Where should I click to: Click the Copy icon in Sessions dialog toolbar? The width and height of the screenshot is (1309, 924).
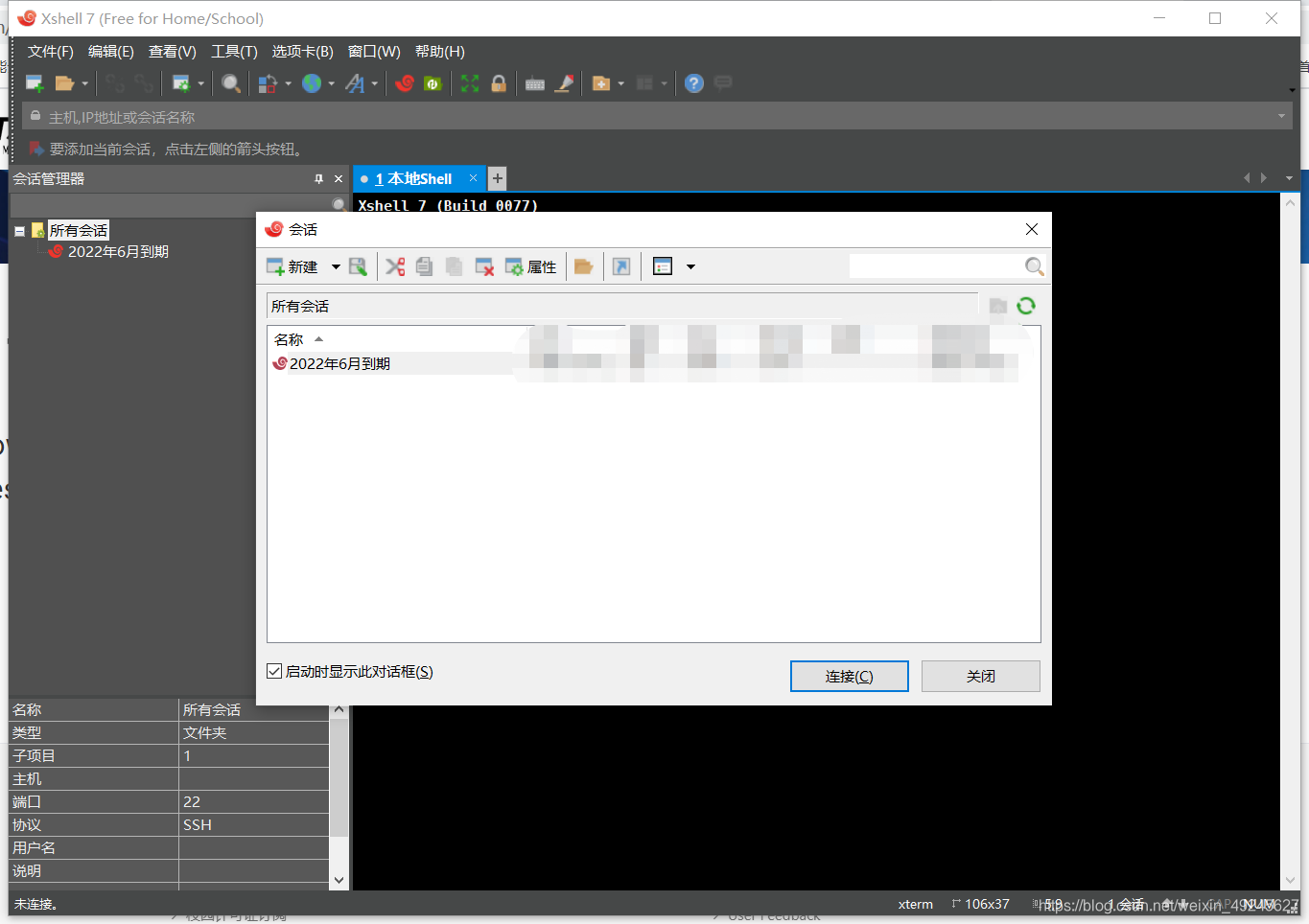[425, 266]
